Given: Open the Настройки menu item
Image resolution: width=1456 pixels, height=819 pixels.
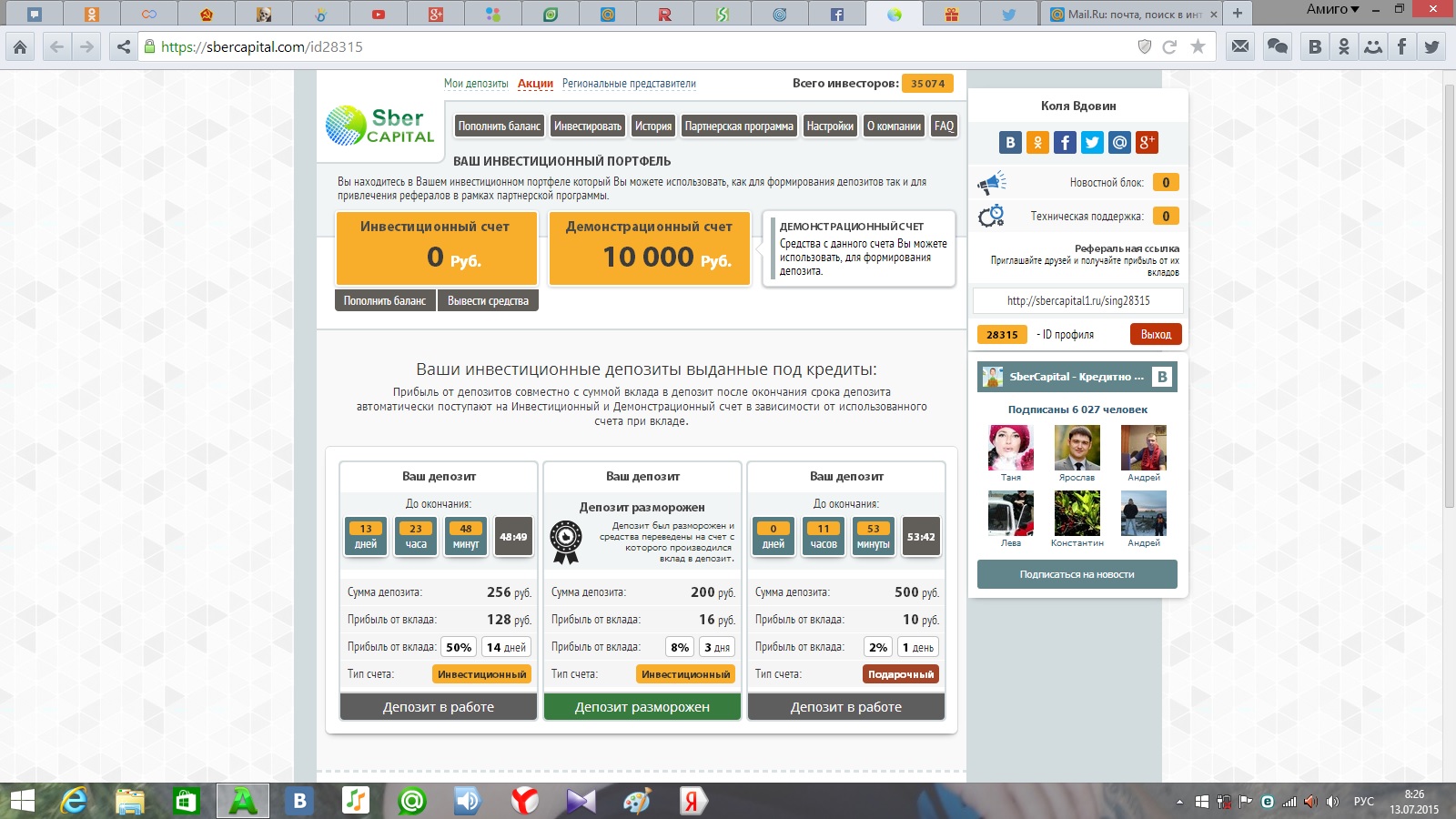Looking at the screenshot, I should 830,126.
